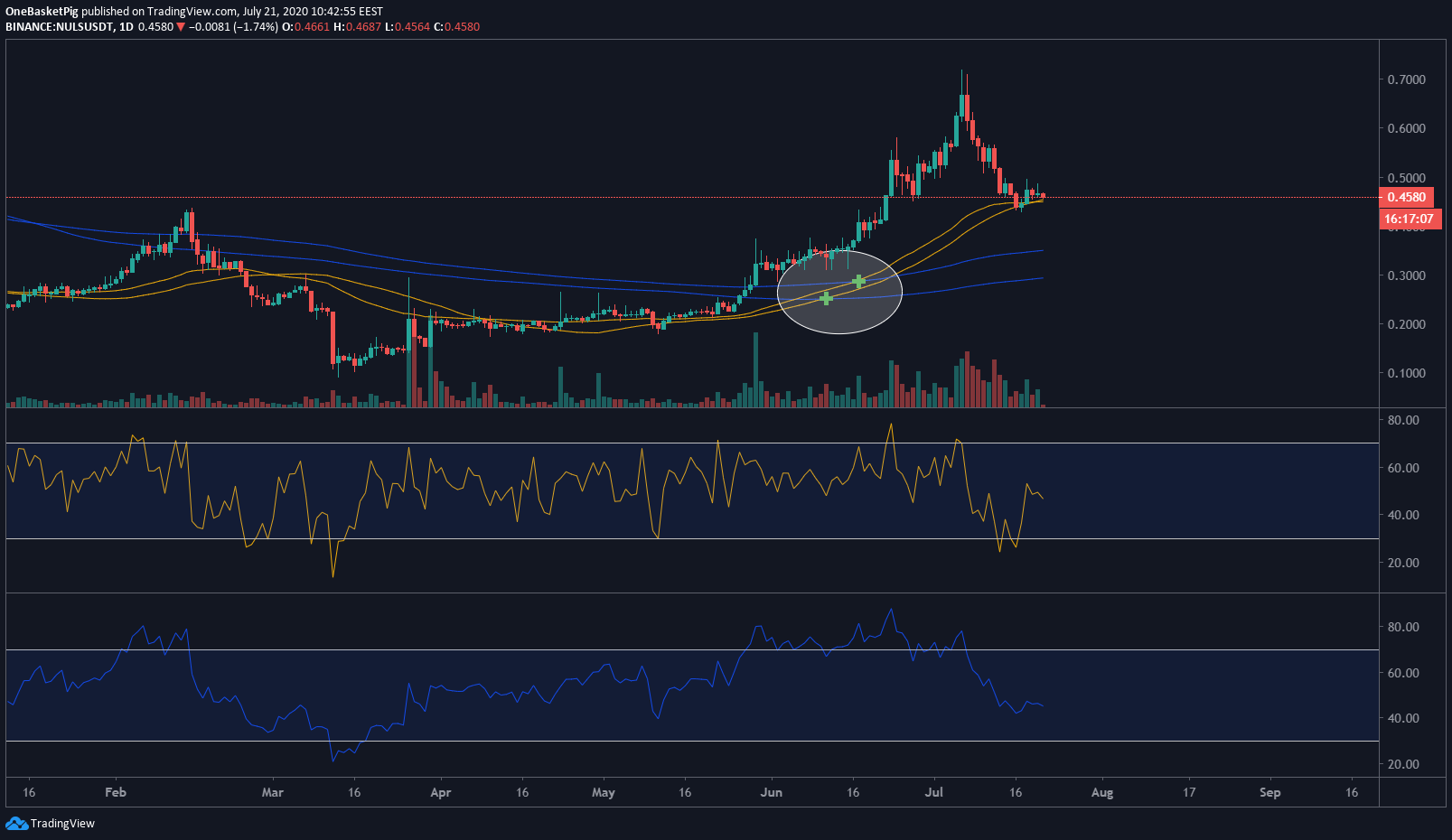Click the low price value L:0.4564
The height and width of the screenshot is (840, 1452).
(407, 27)
